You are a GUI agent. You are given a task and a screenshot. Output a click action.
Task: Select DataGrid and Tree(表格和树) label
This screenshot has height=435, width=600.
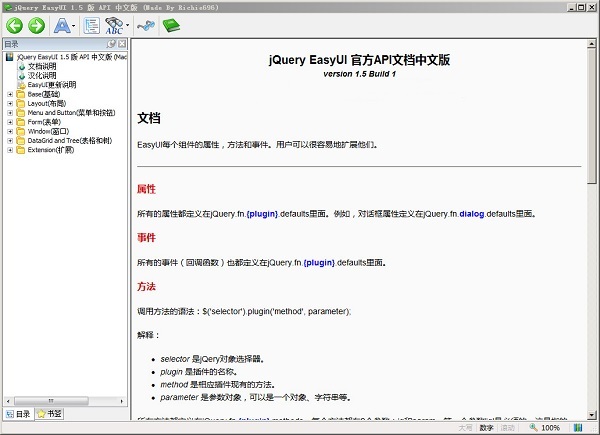[70, 140]
